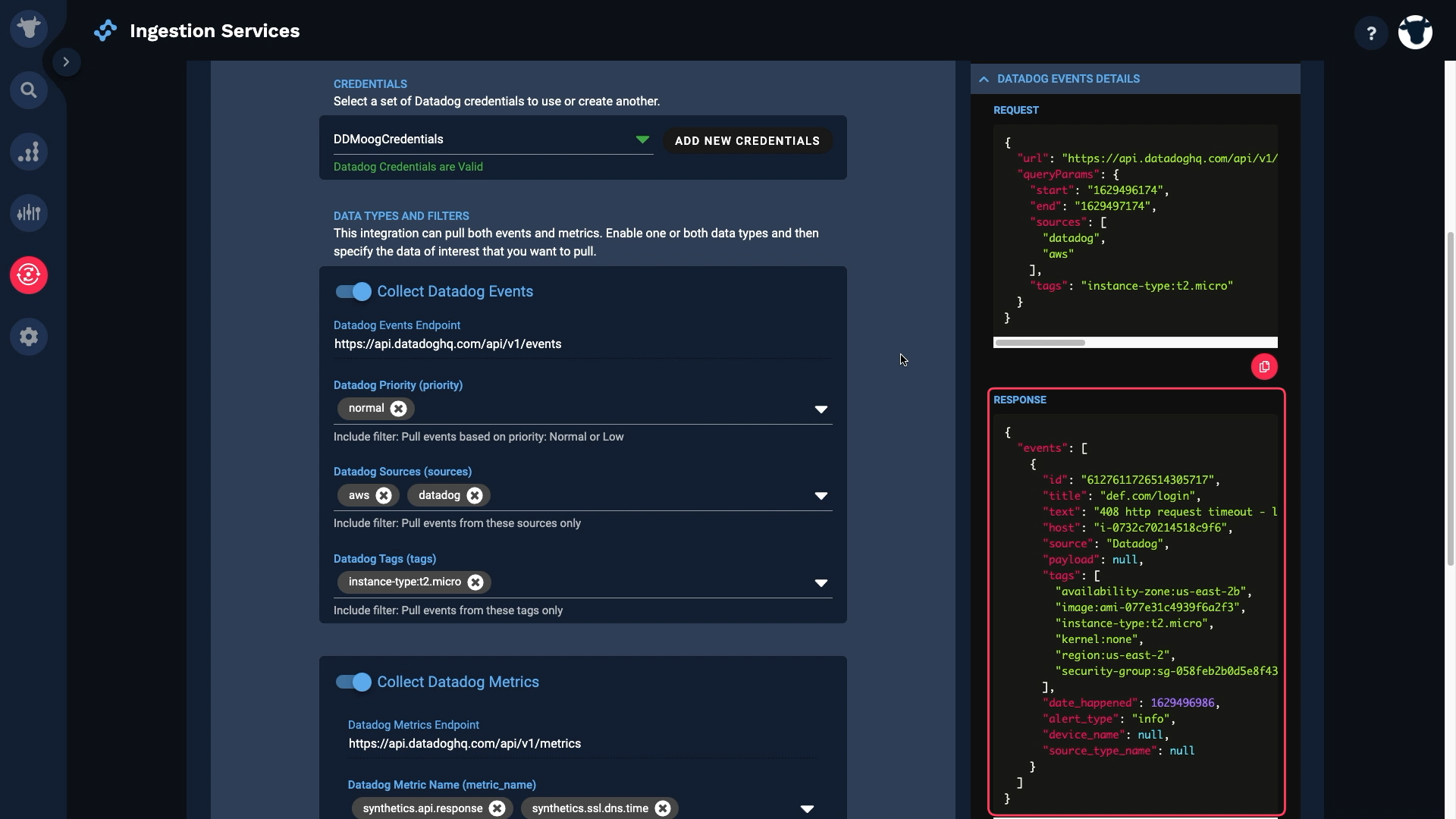Click the CREDENTIALS section heading

[x=370, y=84]
